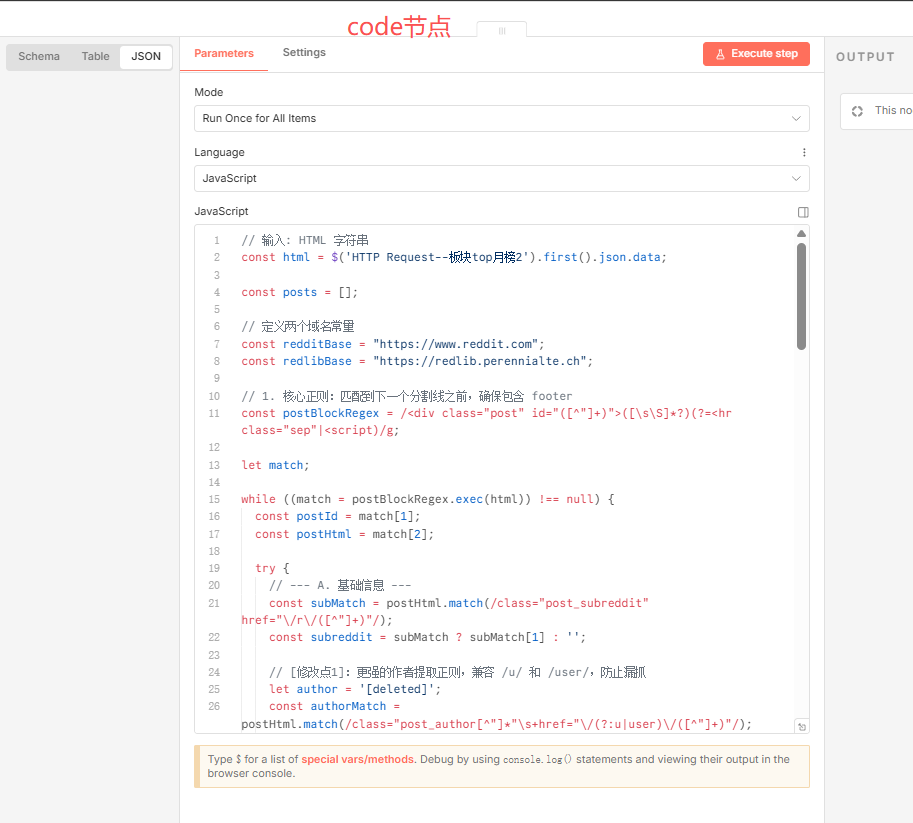Click the line number 15 in the code gutter
The width and height of the screenshot is (913, 823).
point(215,499)
